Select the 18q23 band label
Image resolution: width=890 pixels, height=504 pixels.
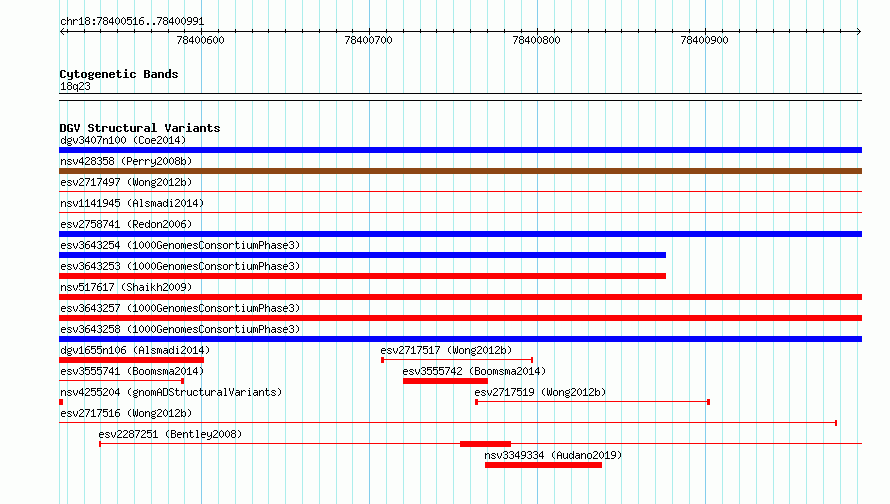(75, 86)
